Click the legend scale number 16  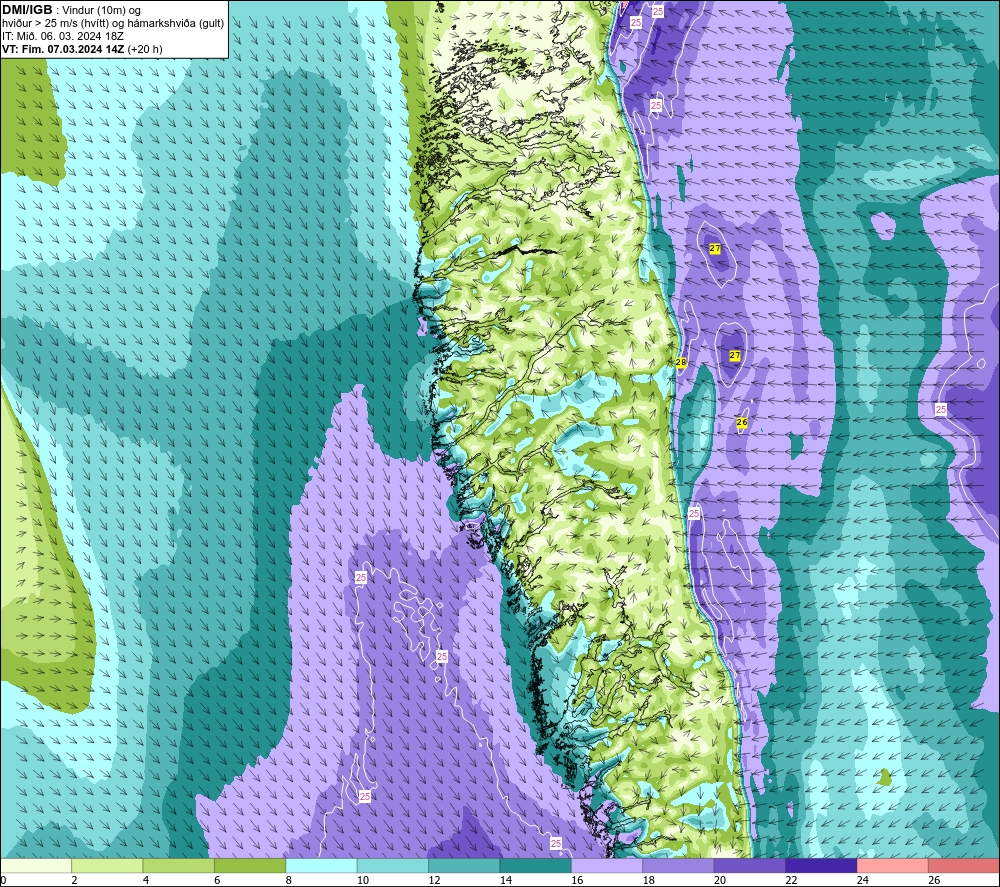577,880
